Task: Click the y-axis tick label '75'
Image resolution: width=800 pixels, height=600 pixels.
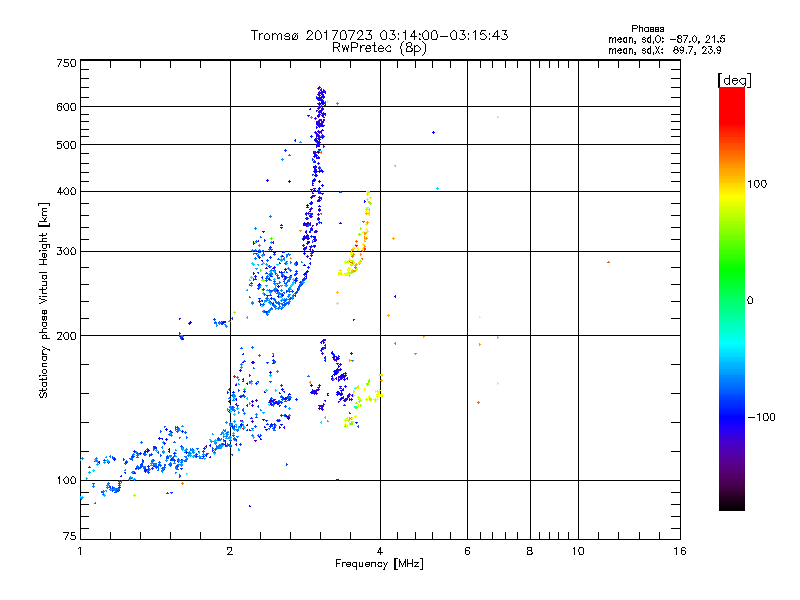Action: (70, 536)
